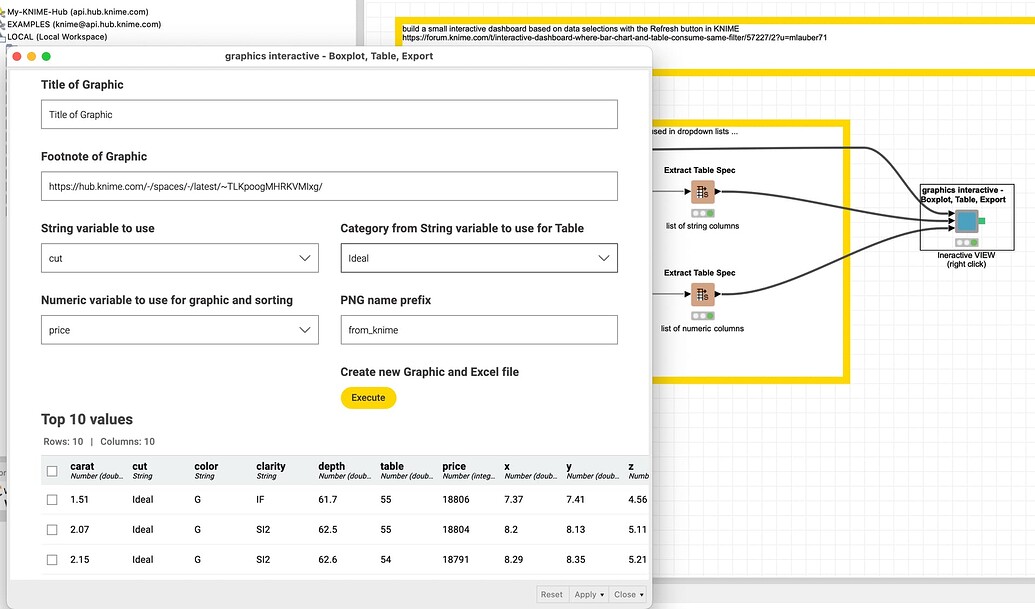Viewport: 1035px width, 609px height.
Task: Expand the Apply button's dropdown arrow
Action: tap(600, 593)
